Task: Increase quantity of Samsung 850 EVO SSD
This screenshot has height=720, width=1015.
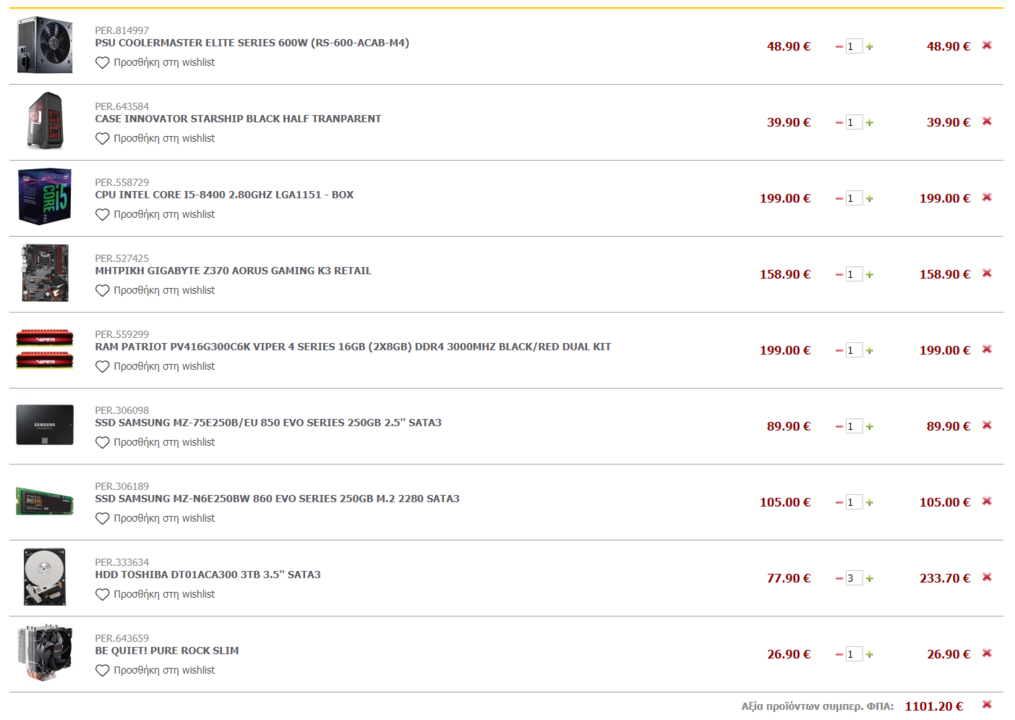Action: (869, 427)
